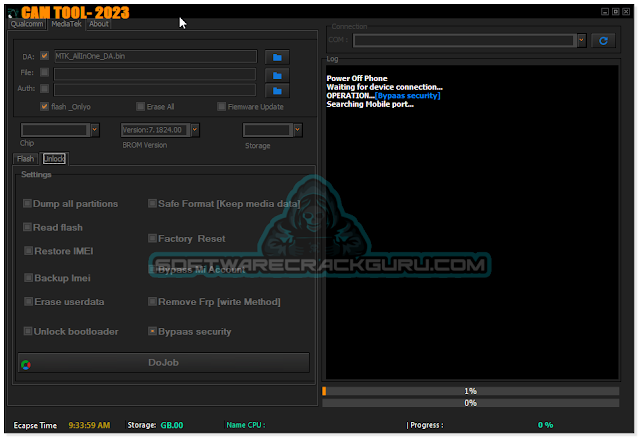Expand the Storage dropdown
The width and height of the screenshot is (639, 438).
click(297, 130)
